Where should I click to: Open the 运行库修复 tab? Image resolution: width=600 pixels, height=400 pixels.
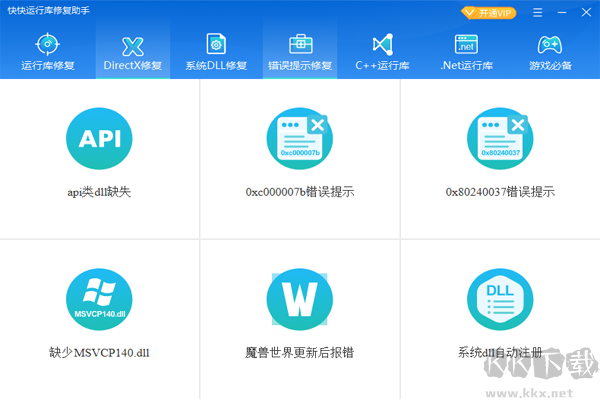[47, 51]
